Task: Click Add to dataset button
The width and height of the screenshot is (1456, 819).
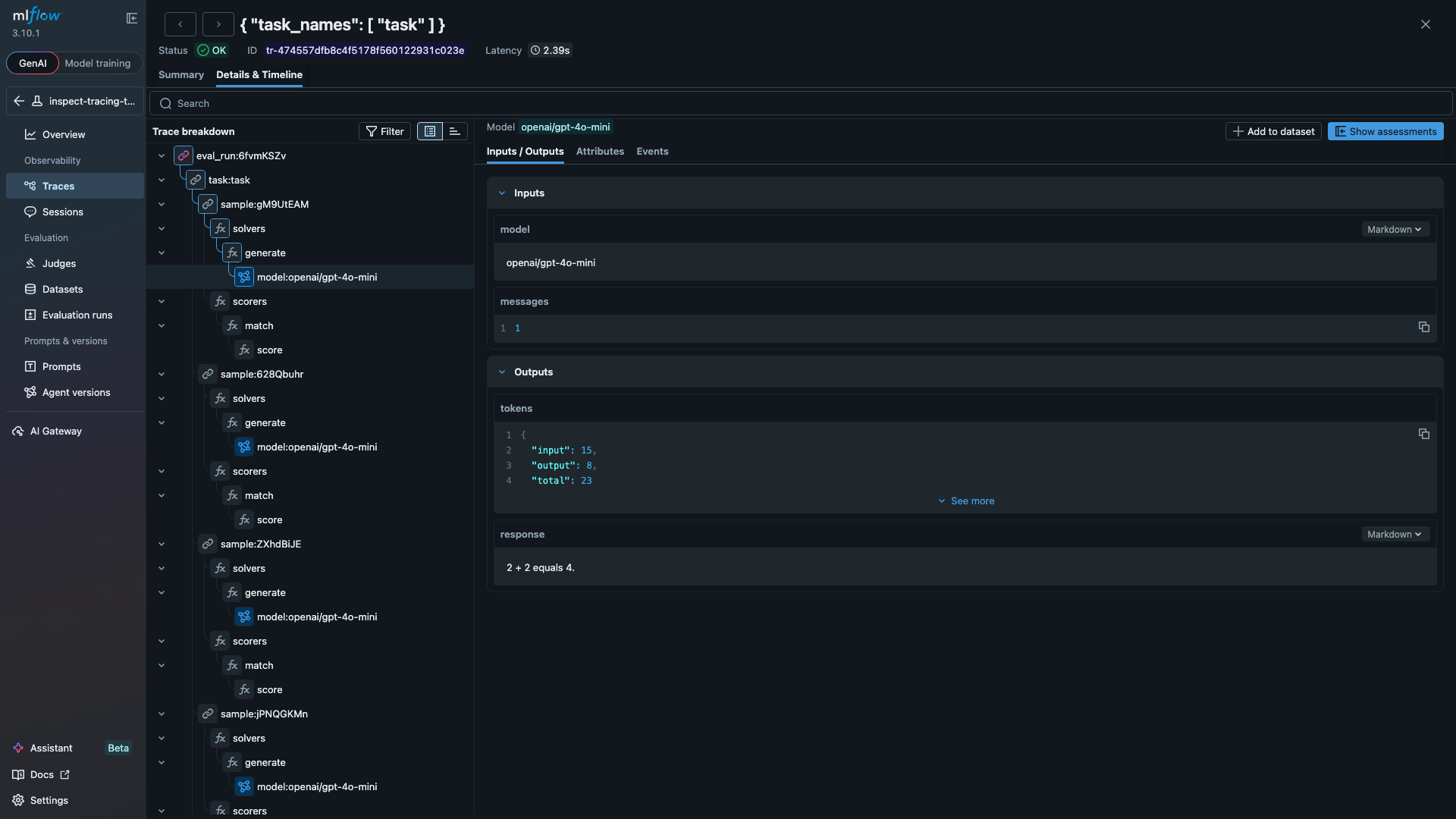Action: [x=1273, y=131]
